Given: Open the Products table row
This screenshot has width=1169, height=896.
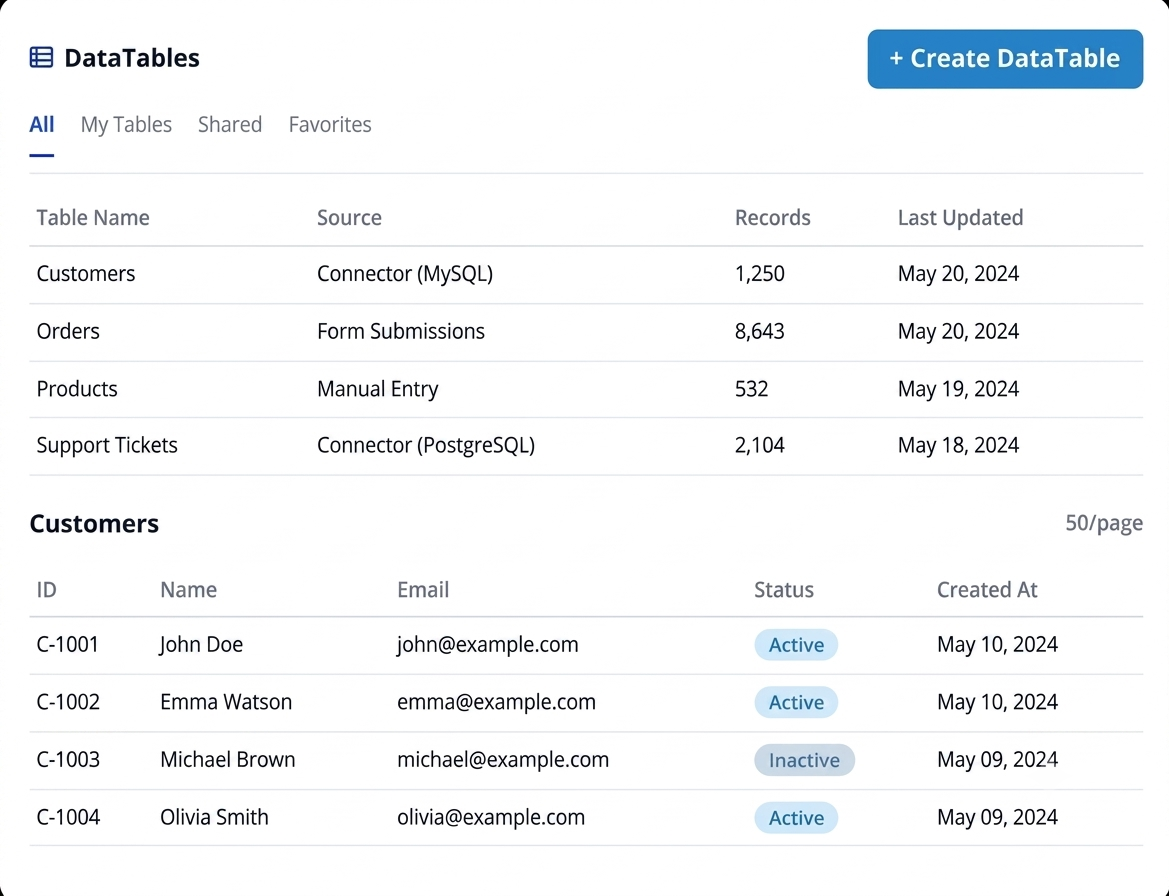Looking at the screenshot, I should click(x=586, y=389).
